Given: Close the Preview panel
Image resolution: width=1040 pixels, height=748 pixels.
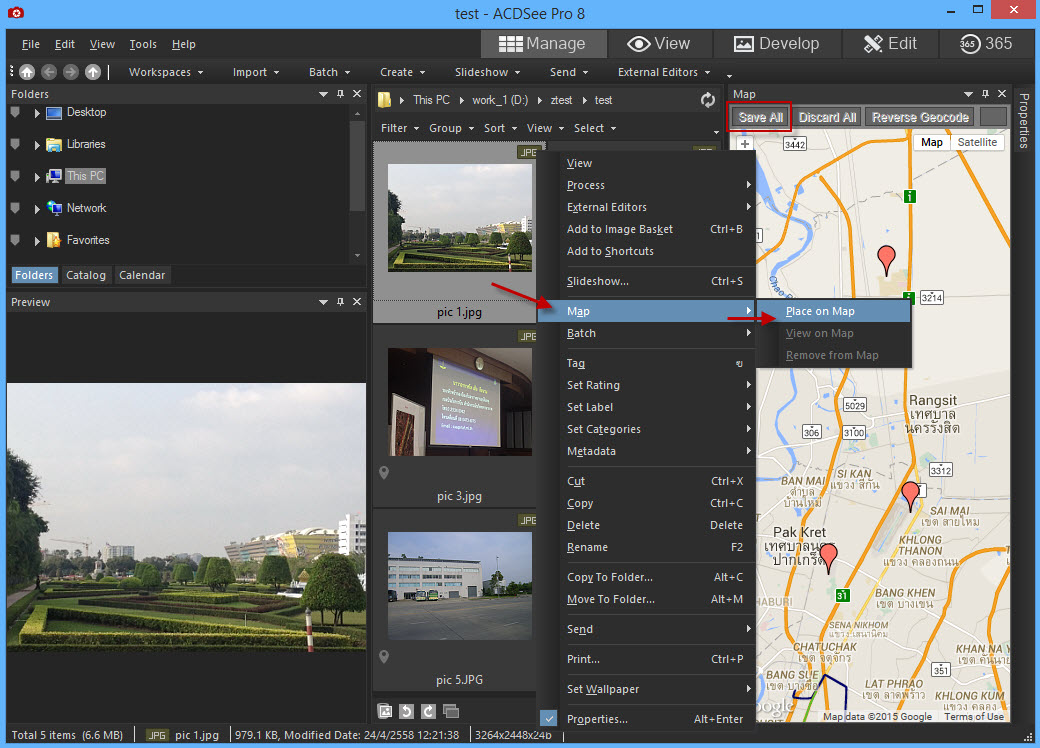Looking at the screenshot, I should tap(357, 302).
